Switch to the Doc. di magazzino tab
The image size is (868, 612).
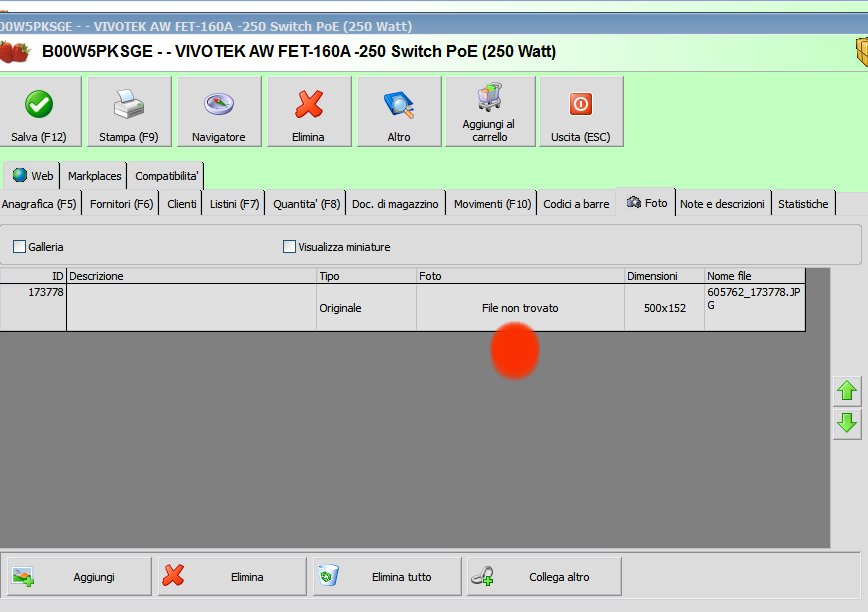tap(395, 204)
